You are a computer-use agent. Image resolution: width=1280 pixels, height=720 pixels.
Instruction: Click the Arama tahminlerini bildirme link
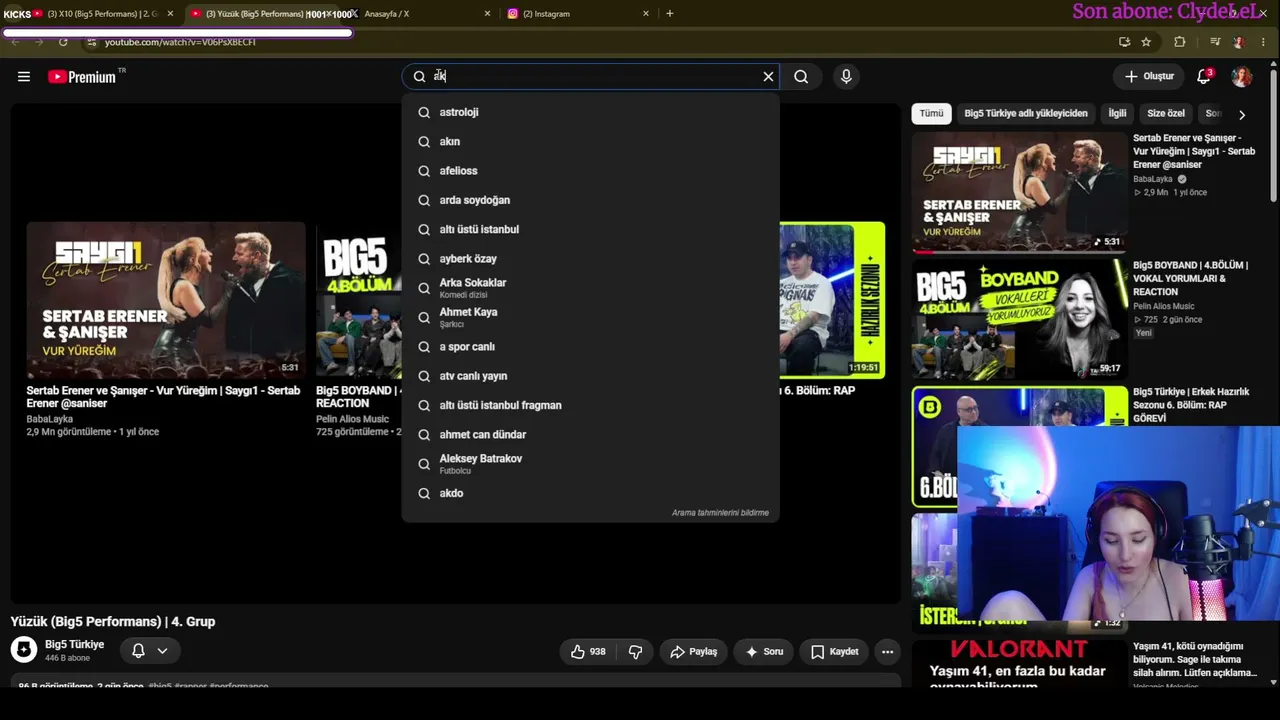[720, 513]
